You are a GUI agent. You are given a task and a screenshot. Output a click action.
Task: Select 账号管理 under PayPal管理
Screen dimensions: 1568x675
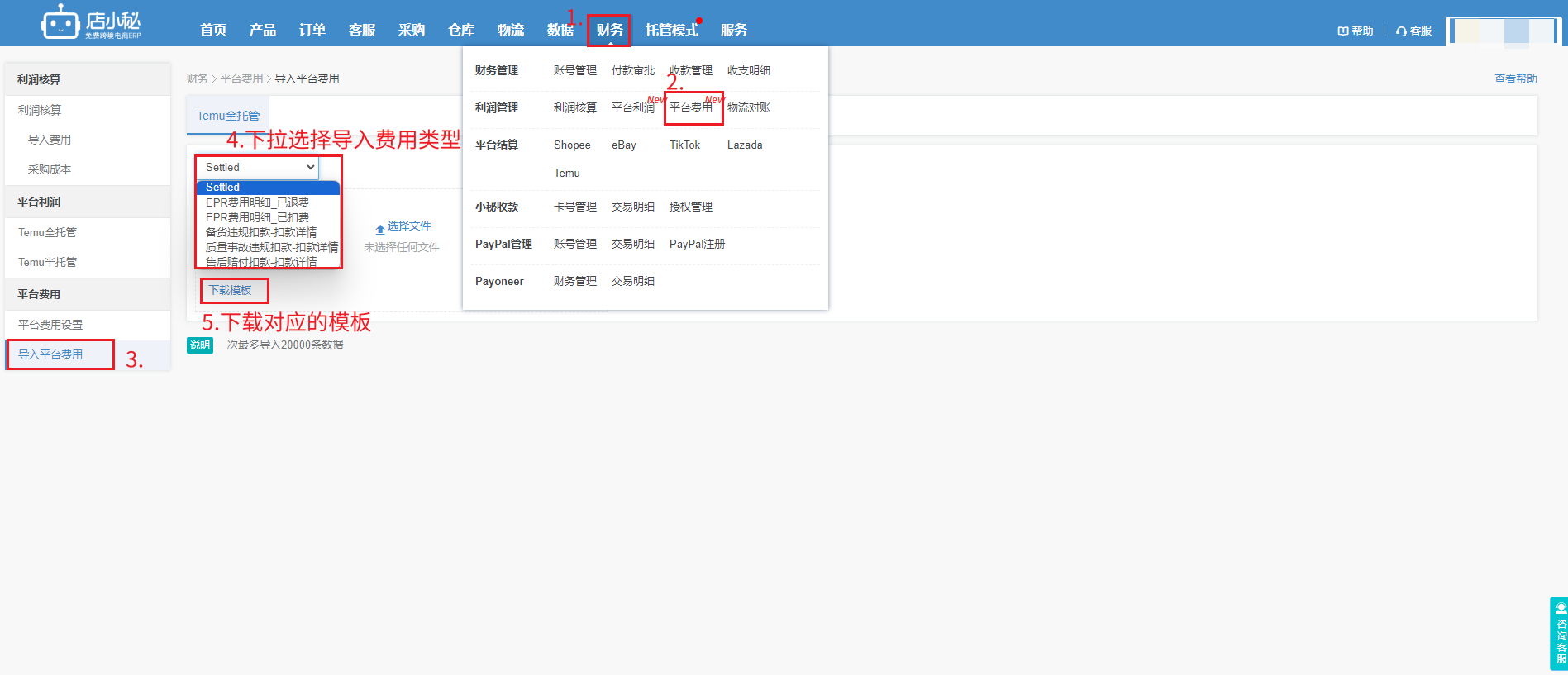tap(575, 244)
